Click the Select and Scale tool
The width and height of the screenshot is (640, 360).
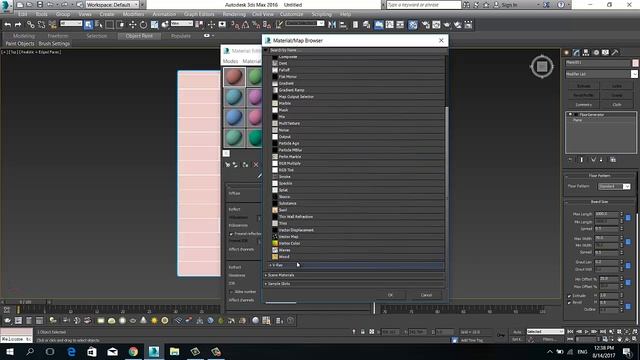point(154,25)
